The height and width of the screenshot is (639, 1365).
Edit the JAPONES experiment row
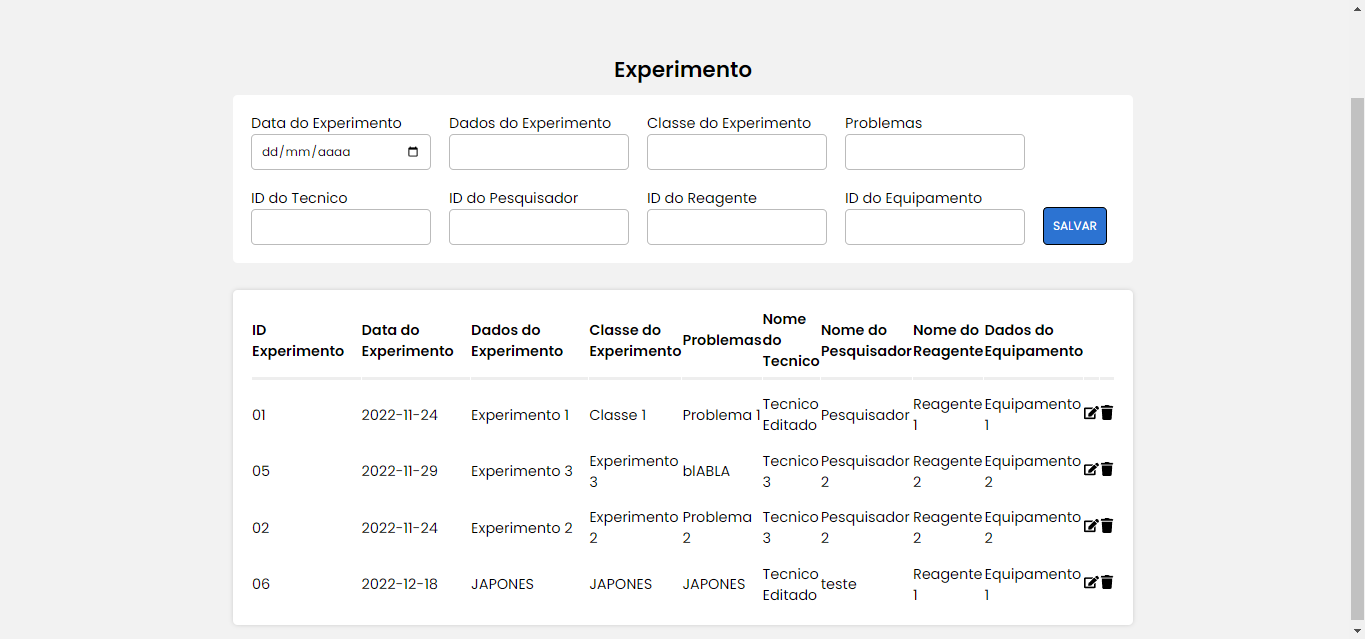click(1091, 581)
